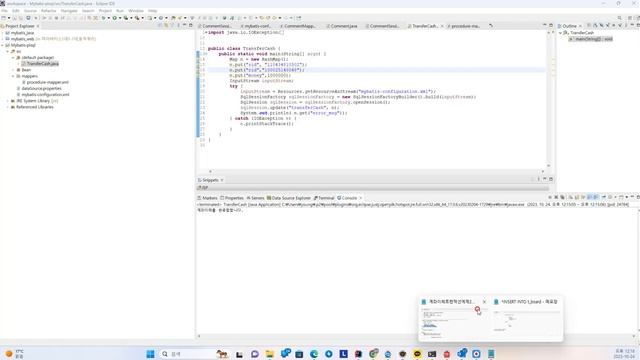Expand the JRE System Library node
The image size is (640, 360).
[8, 101]
